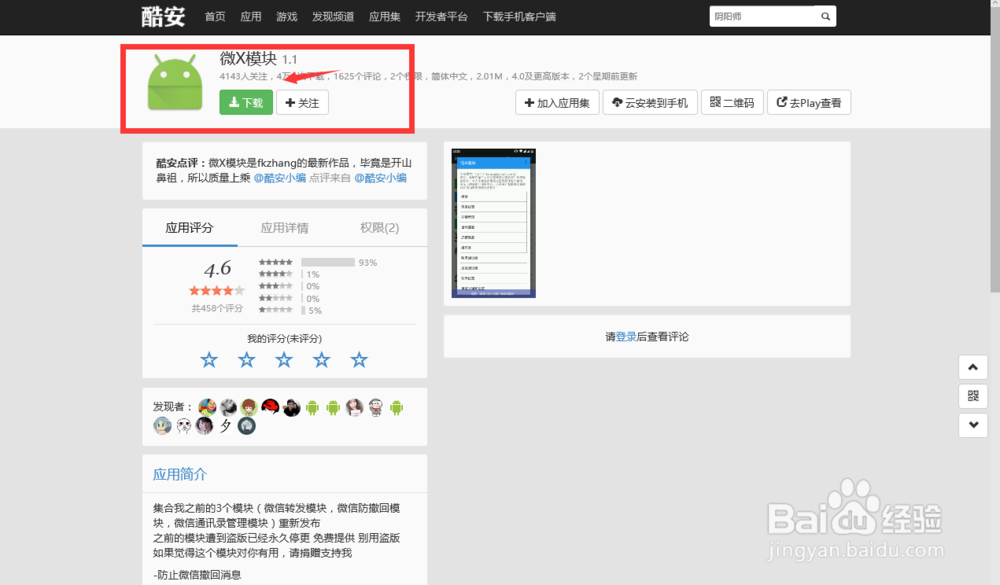Click the scroll-to-top arrow button
The height and width of the screenshot is (585, 1000).
point(973,367)
